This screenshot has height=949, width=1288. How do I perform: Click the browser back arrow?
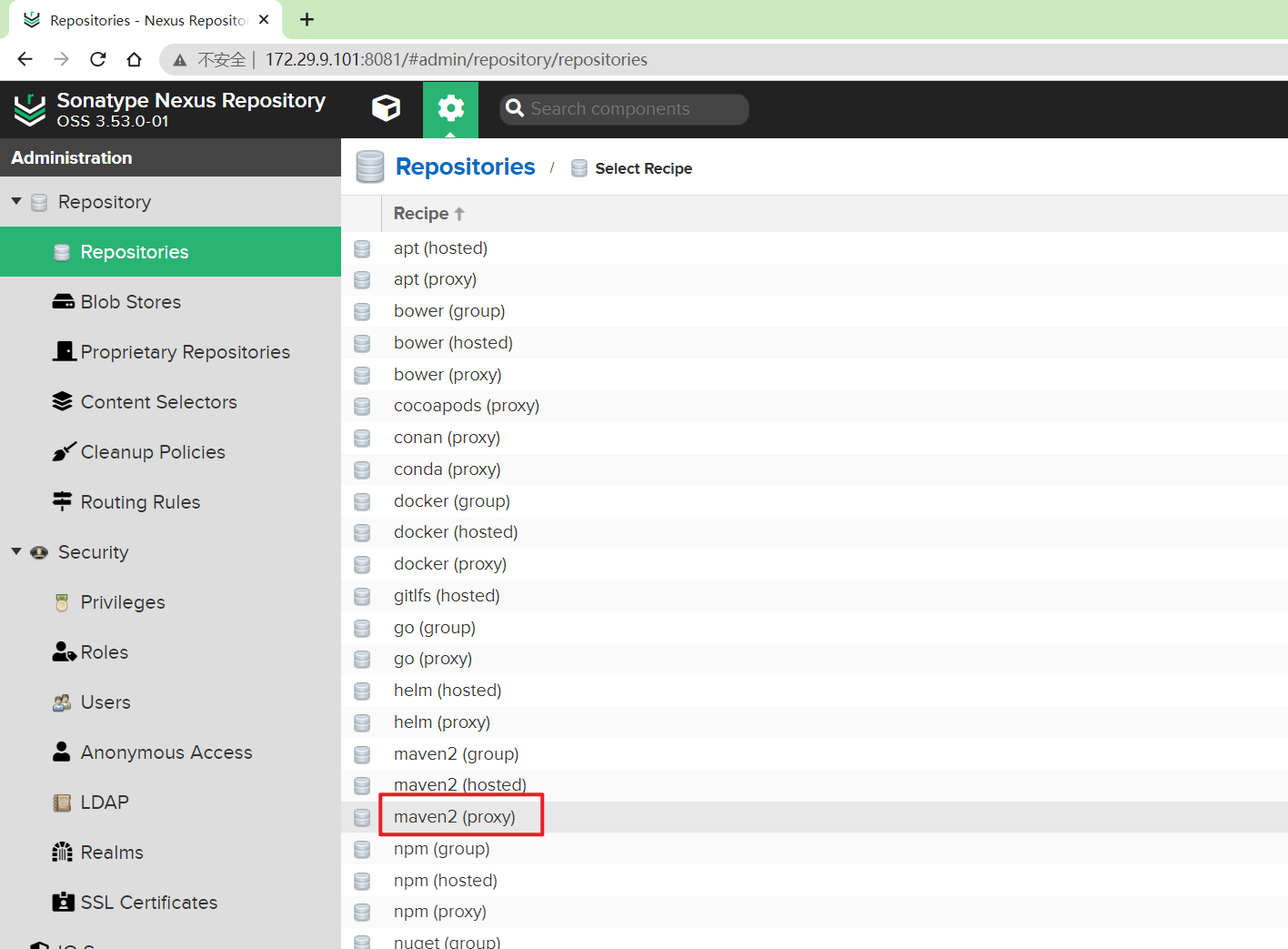tap(25, 59)
